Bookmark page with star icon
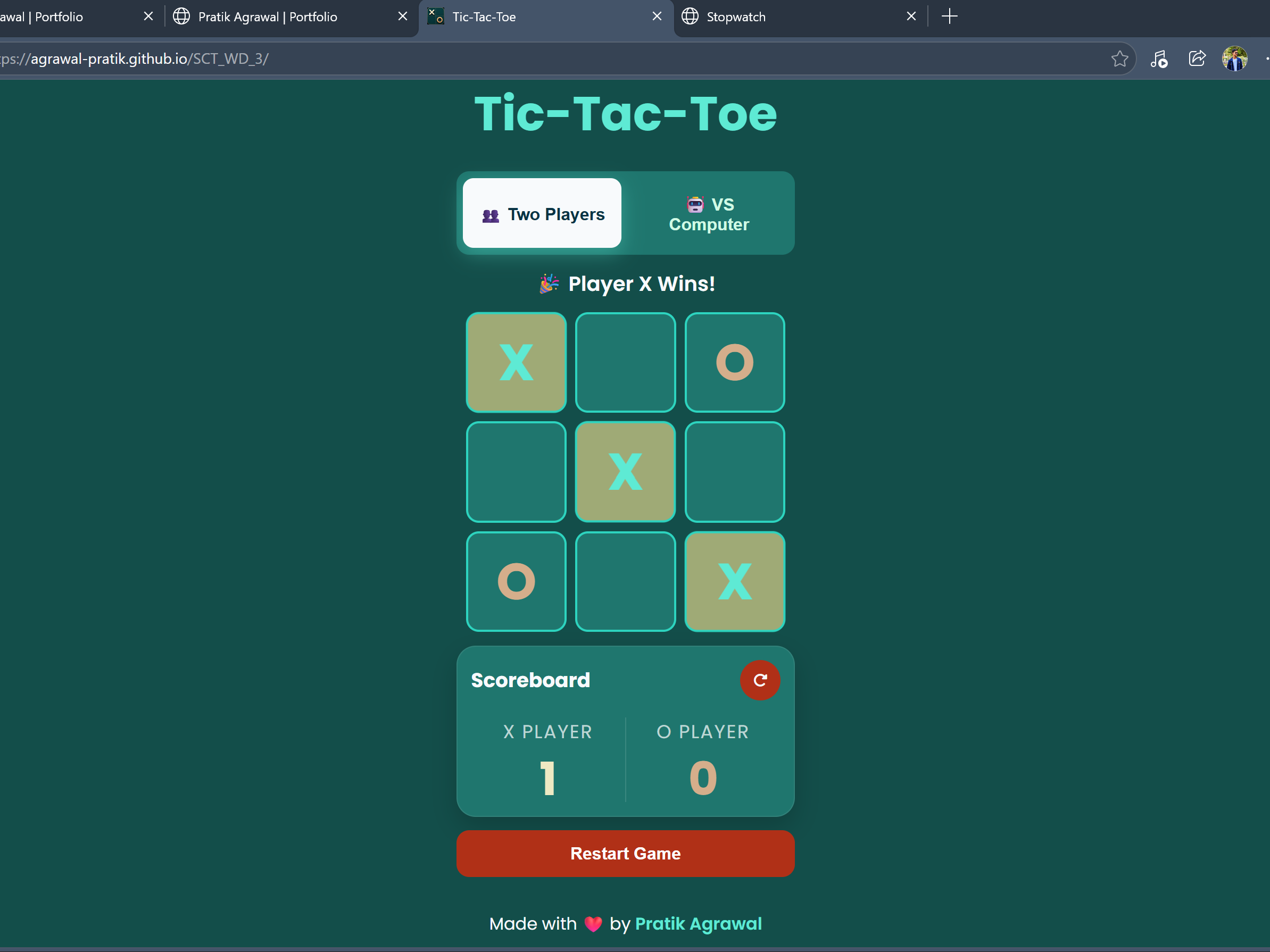The image size is (1270, 952). click(1119, 59)
